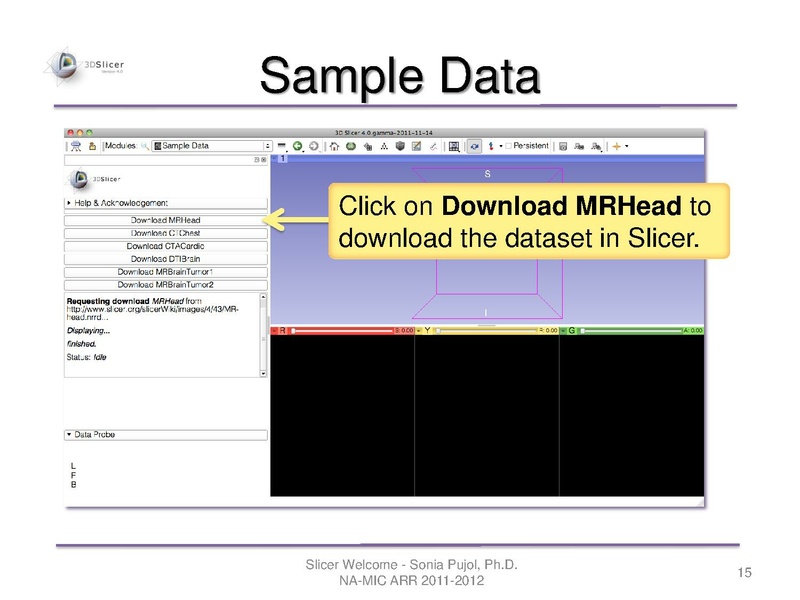Image resolution: width=800 pixels, height=600 pixels.
Task: Click the module search magnifier icon
Action: [x=145, y=146]
